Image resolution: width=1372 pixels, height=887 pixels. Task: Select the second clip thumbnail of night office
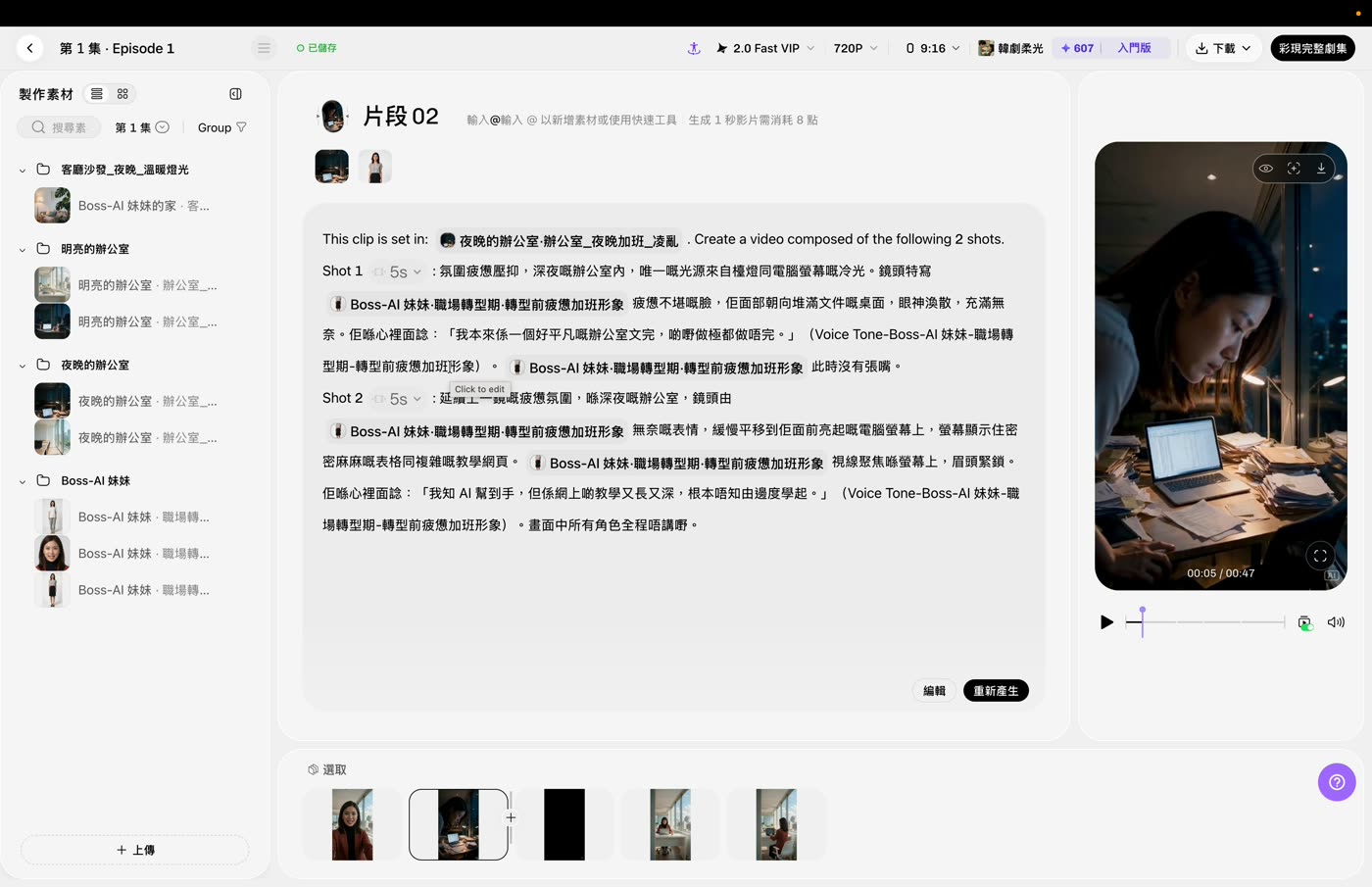tap(458, 824)
